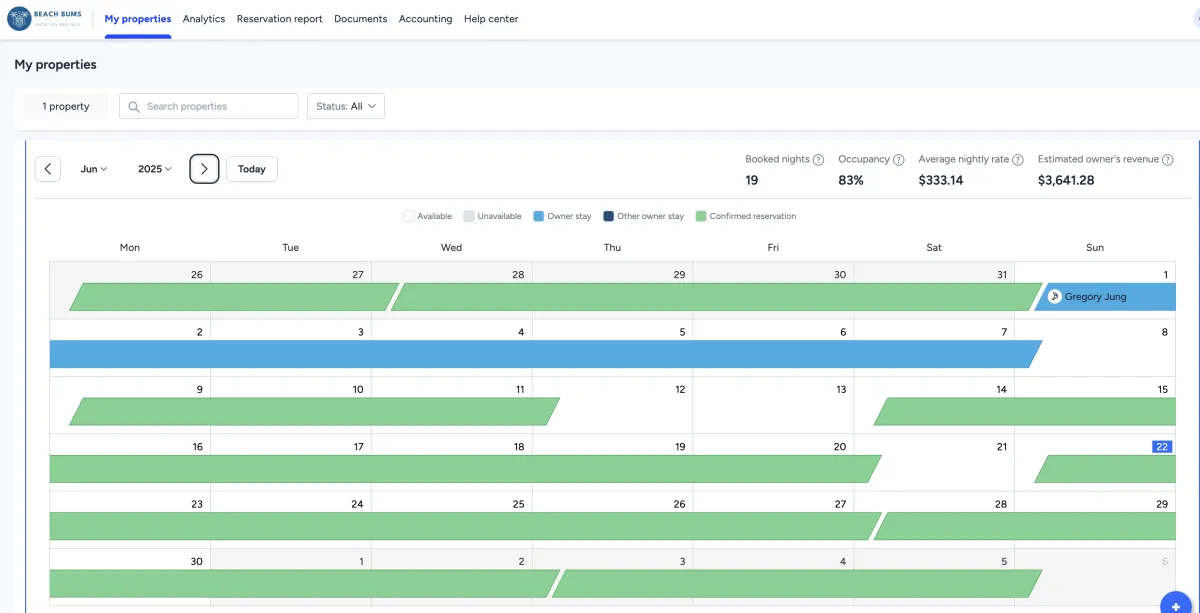Click the 83% occupancy value
Image resolution: width=1200 pixels, height=613 pixels.
coord(851,180)
